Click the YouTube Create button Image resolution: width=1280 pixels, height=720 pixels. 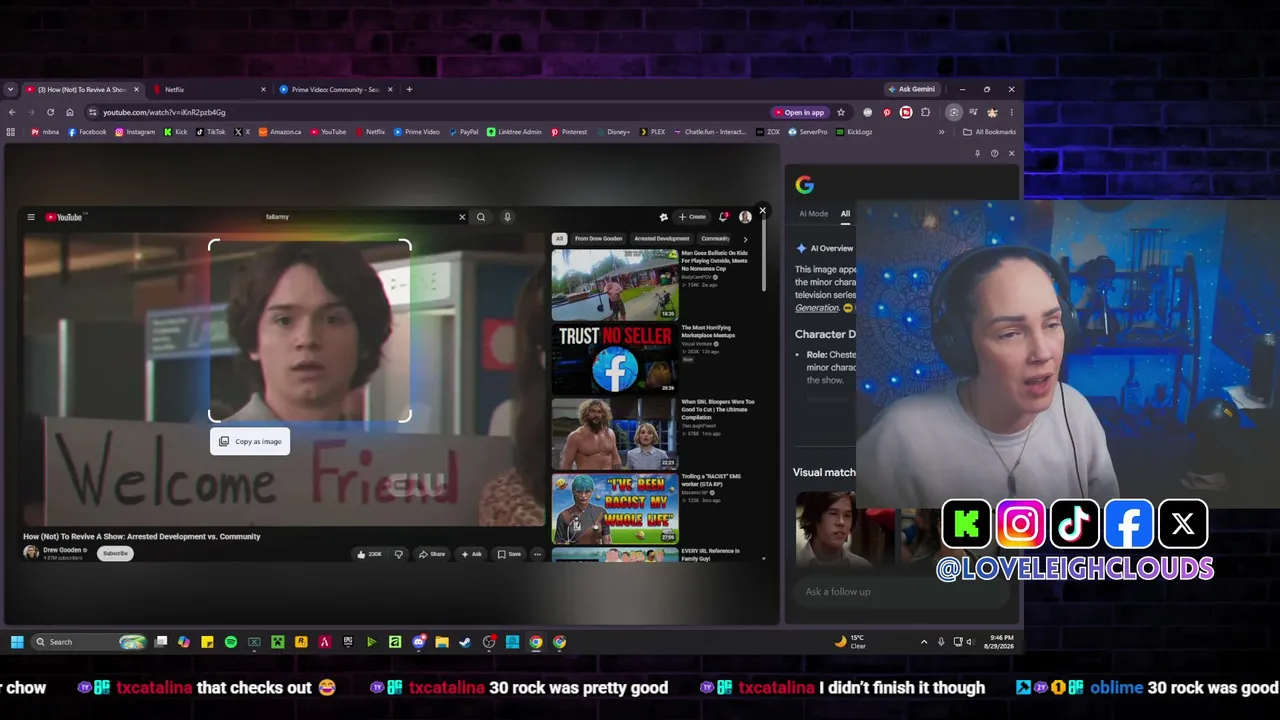(x=692, y=217)
